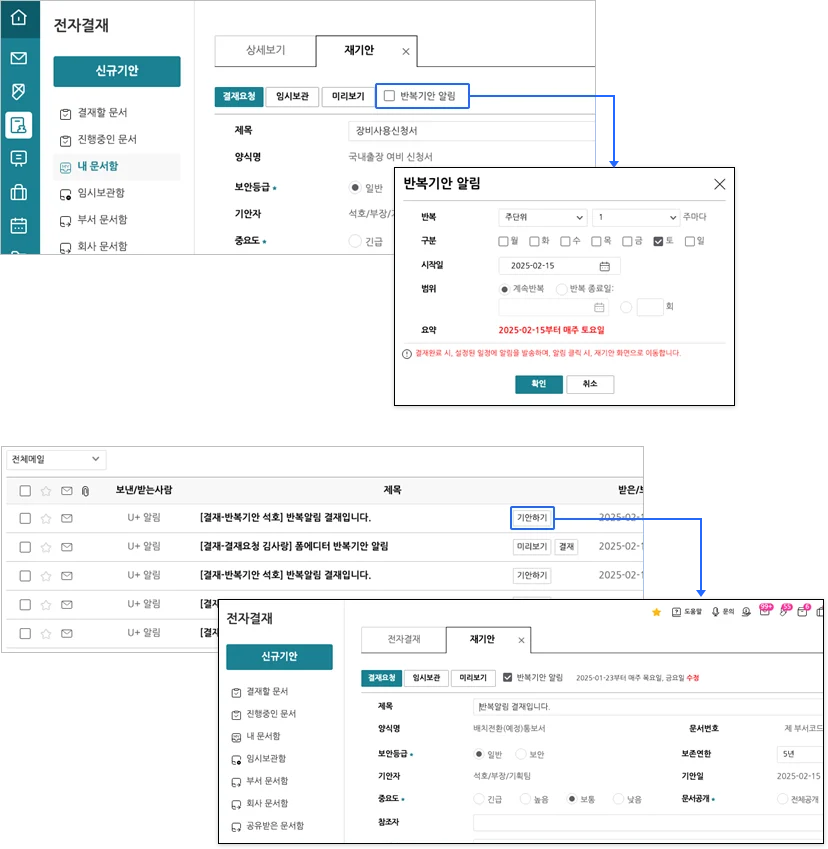The image size is (828, 849).
Task: Select the 반복 종료일 radio button
Action: [561, 289]
